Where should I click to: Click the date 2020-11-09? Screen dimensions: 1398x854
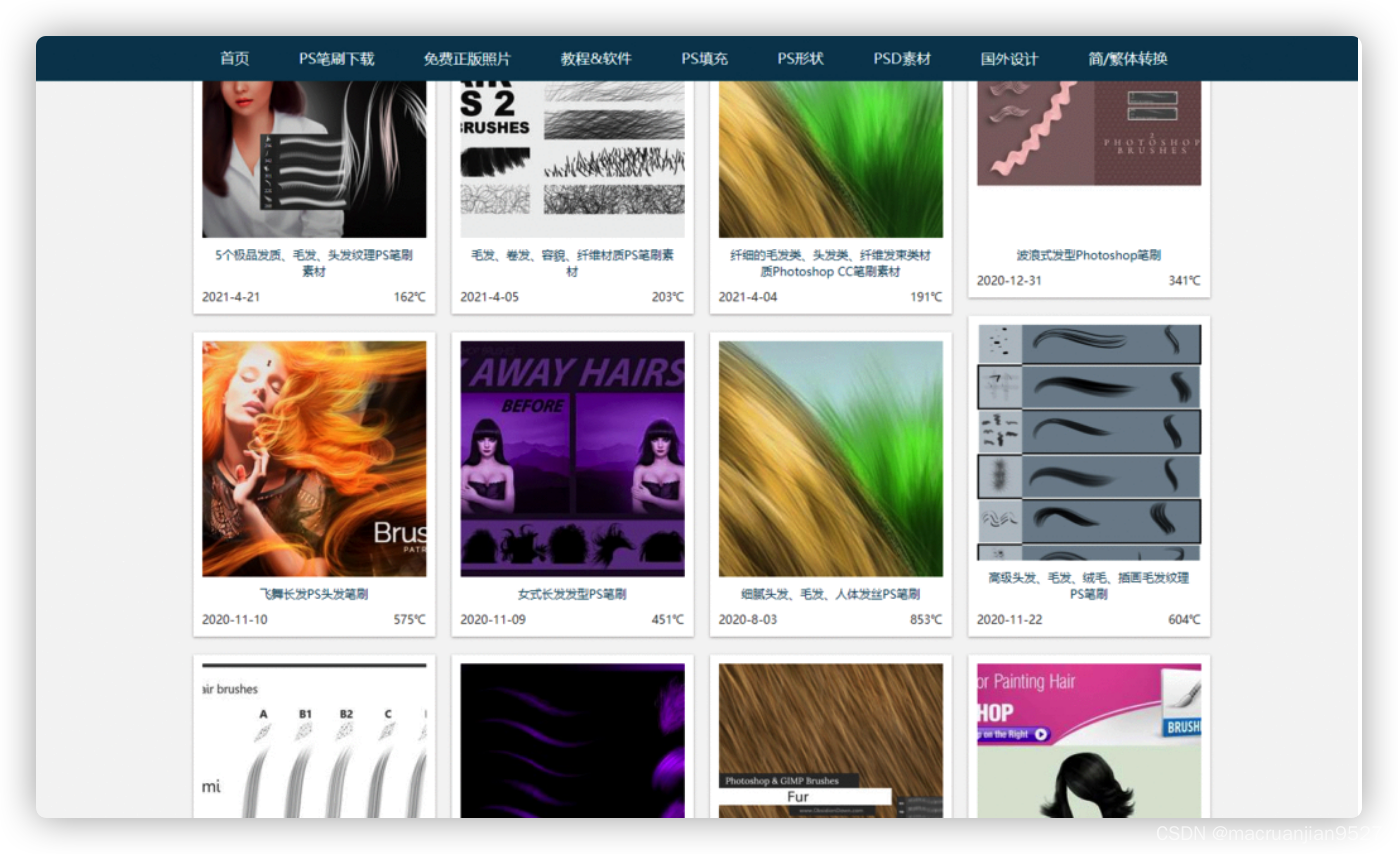pos(492,619)
